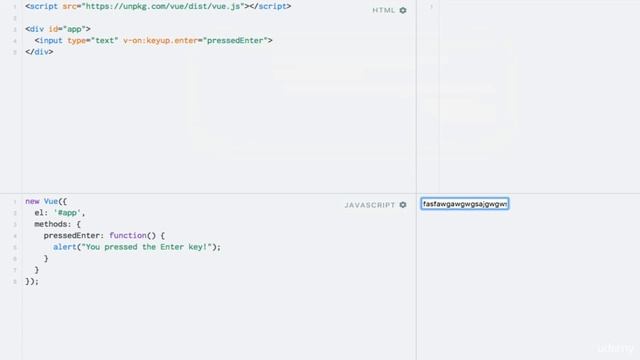
Task: Click the el: '#app' code line
Action: 60,213
